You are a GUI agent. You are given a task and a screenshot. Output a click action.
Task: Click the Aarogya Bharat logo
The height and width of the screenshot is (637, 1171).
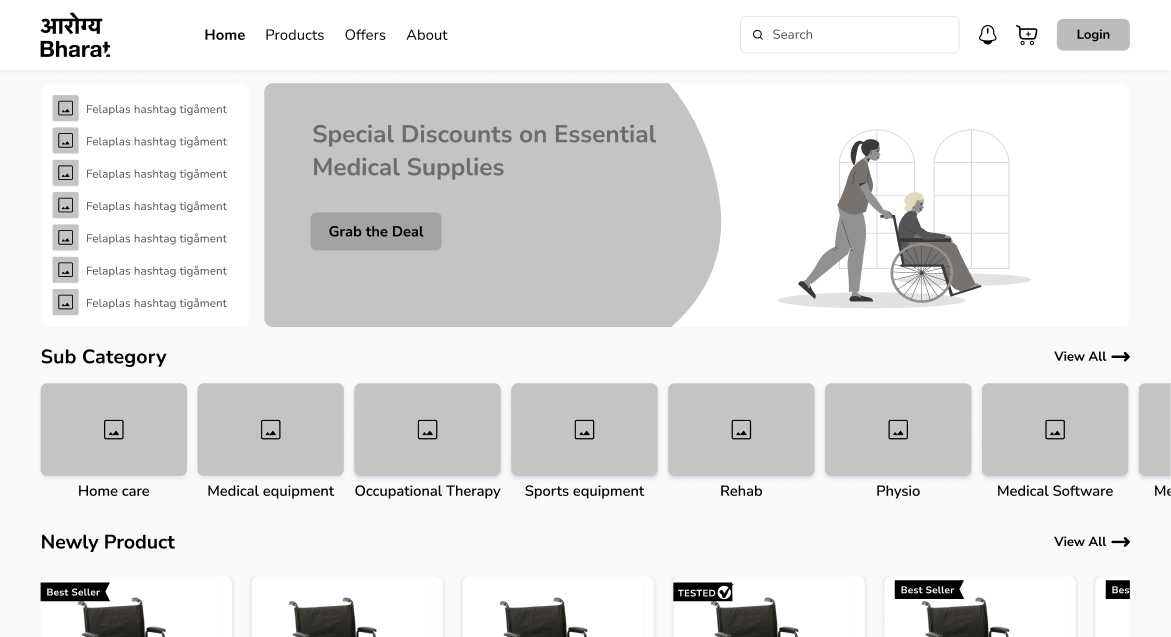75,36
